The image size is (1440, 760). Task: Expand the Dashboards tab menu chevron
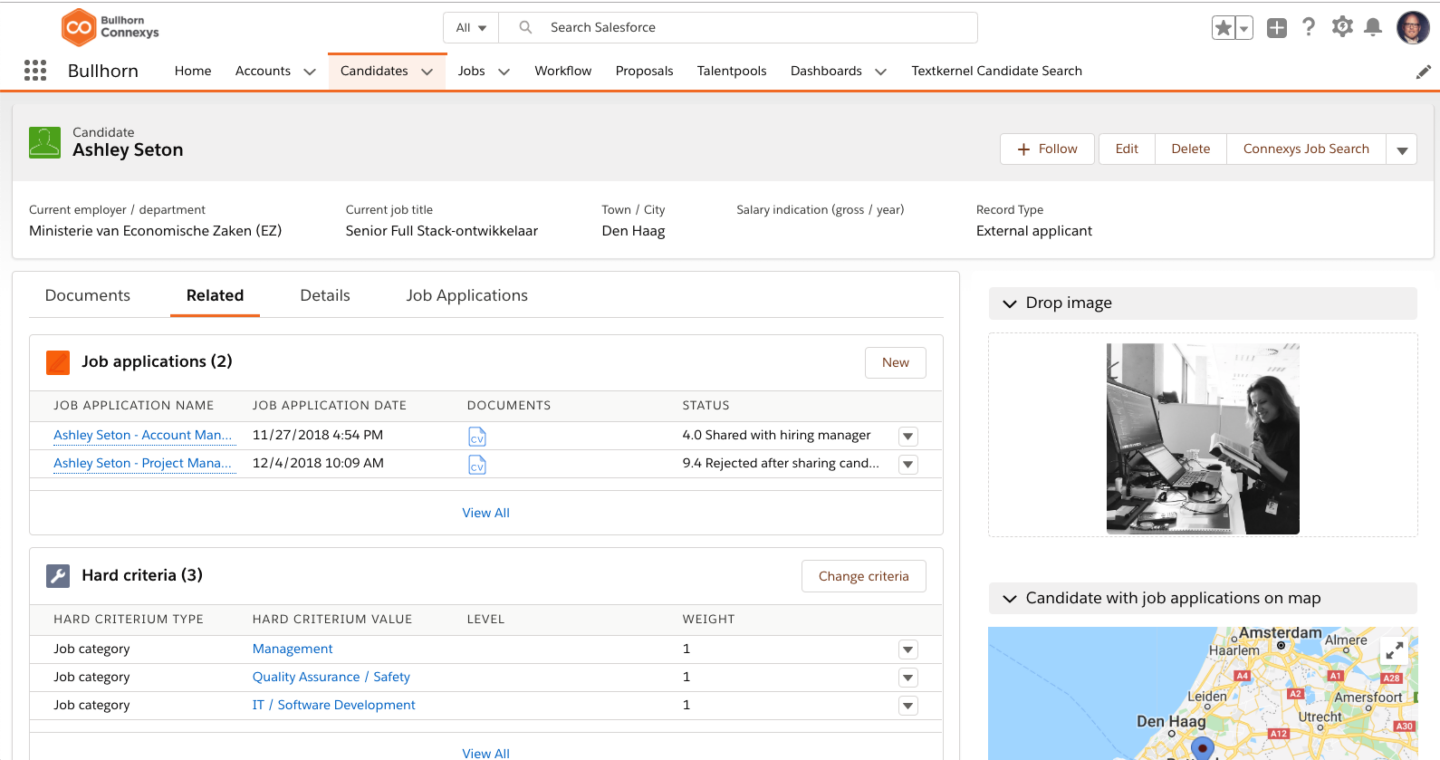coord(881,72)
